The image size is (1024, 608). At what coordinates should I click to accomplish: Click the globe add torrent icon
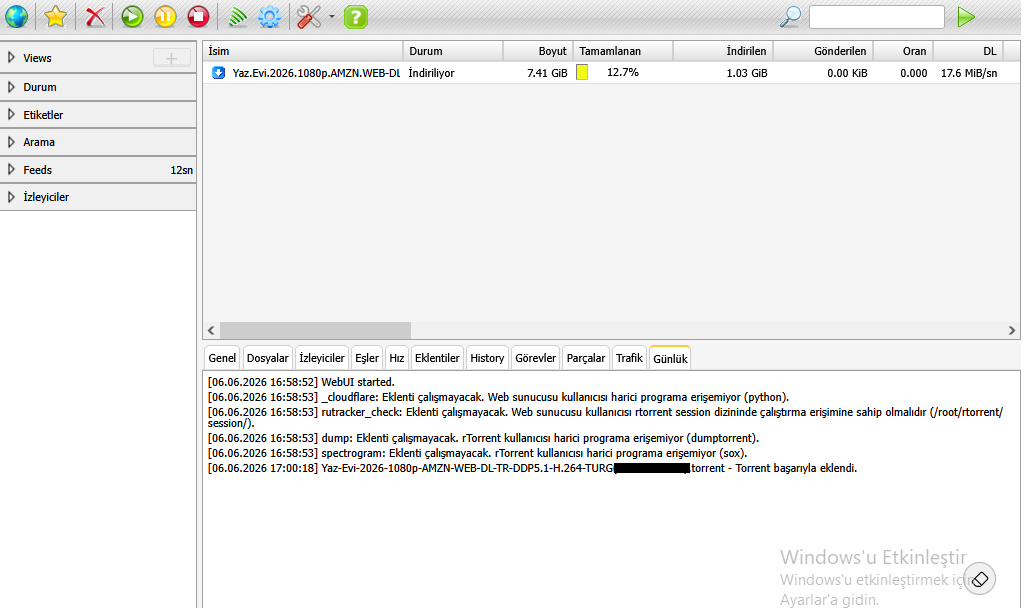coord(16,16)
